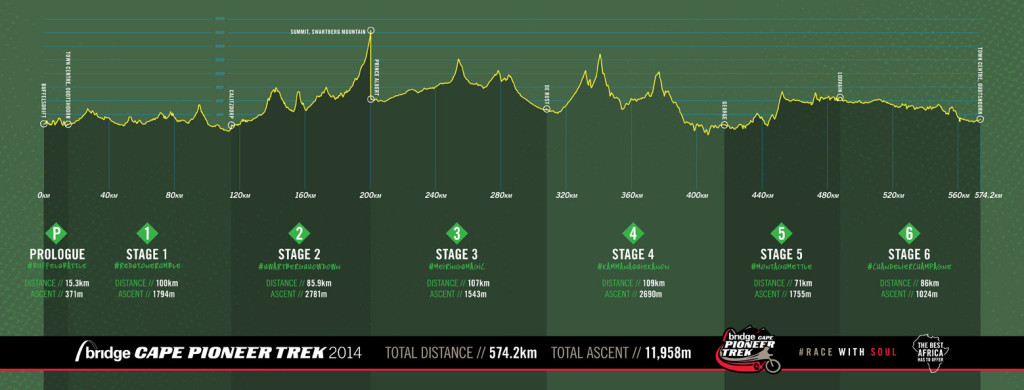Select the 360km axis label

(x=632, y=195)
